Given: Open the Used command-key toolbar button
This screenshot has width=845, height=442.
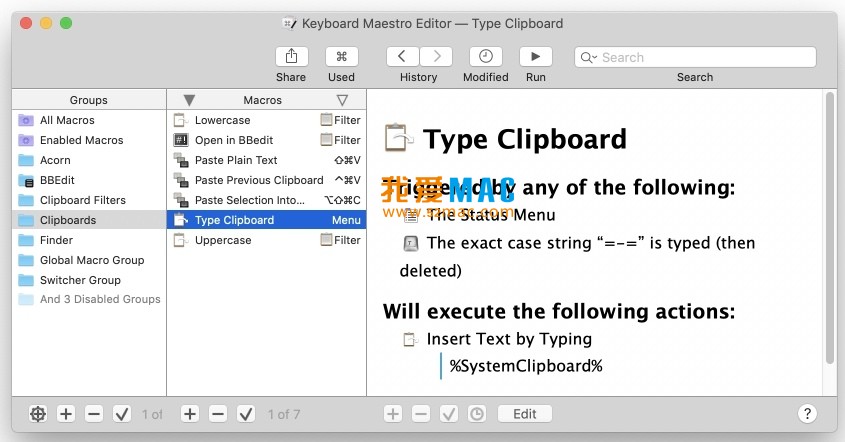Looking at the screenshot, I should pos(342,57).
